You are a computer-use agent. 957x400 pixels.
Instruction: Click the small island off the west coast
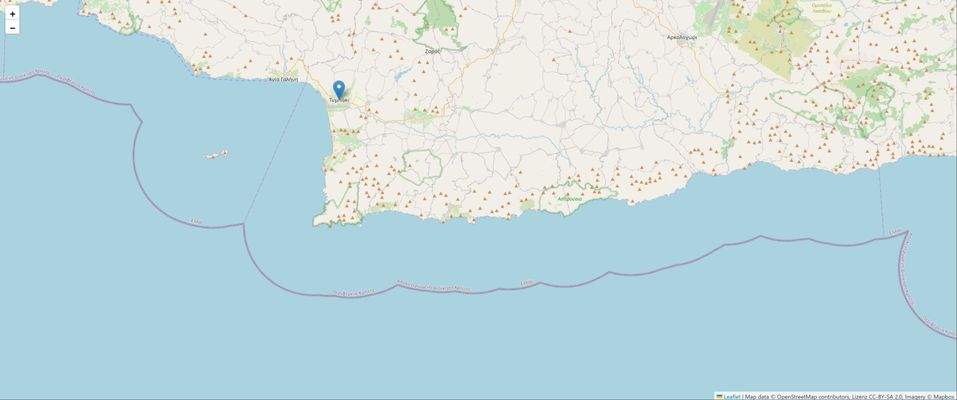point(217,155)
